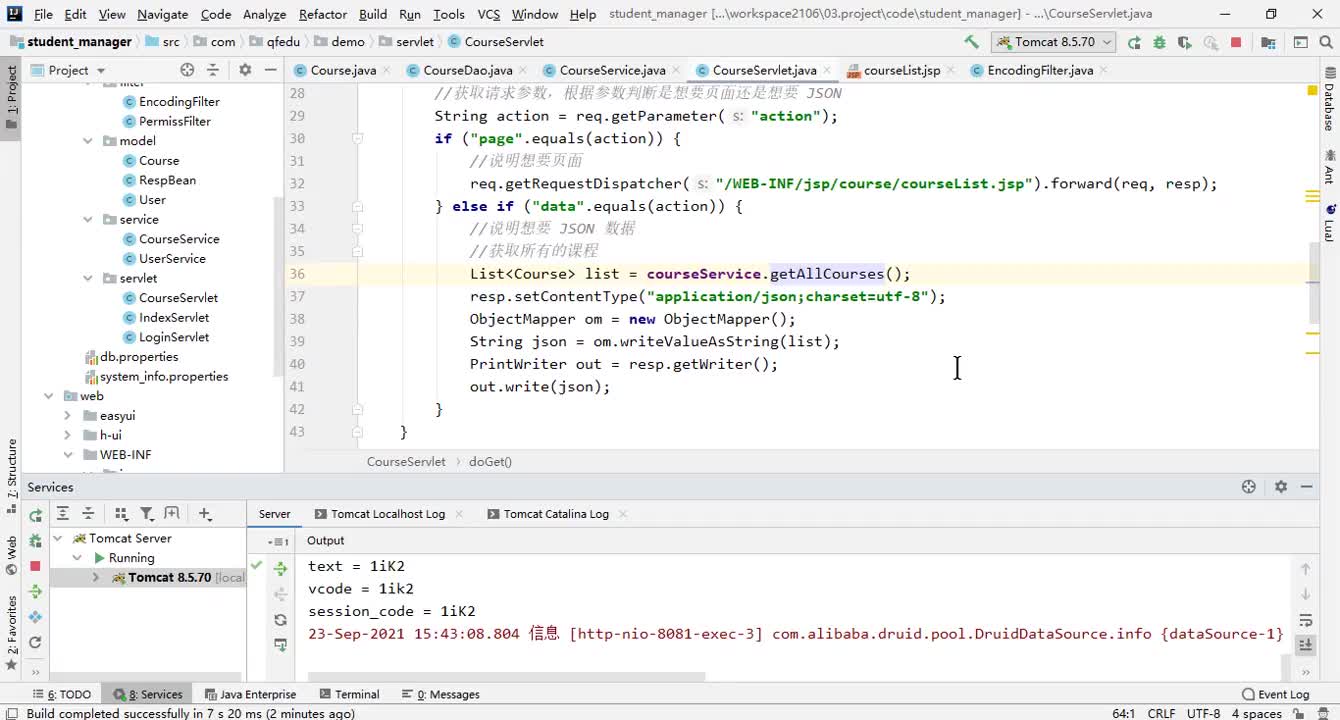
Task: Open the VCS menu
Action: point(488,14)
